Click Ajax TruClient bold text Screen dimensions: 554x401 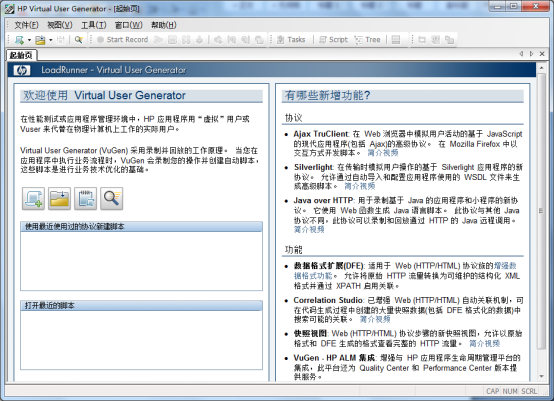(x=321, y=134)
